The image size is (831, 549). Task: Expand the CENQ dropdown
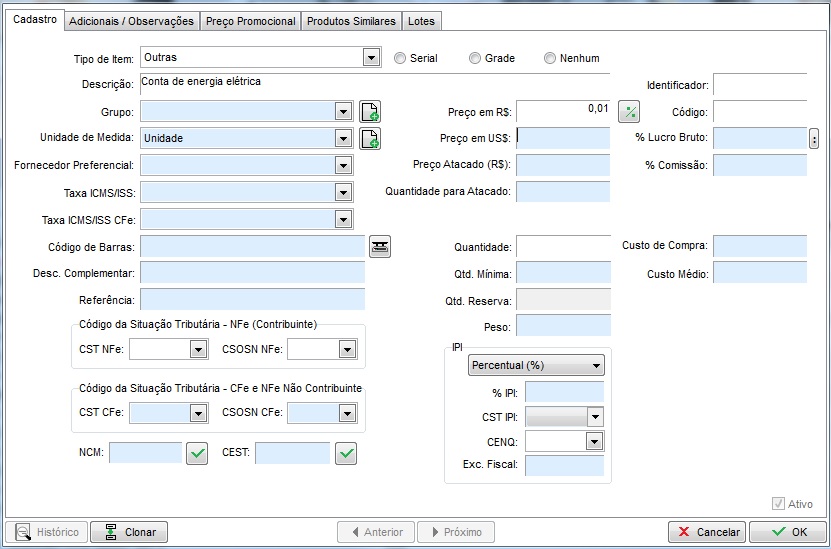(x=594, y=441)
